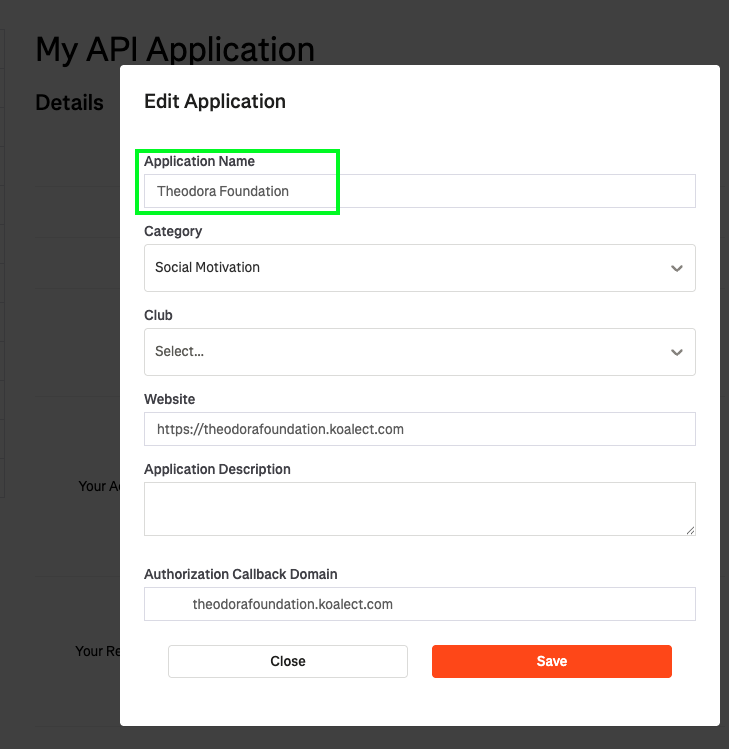Click the Website field label

pyautogui.click(x=169, y=399)
